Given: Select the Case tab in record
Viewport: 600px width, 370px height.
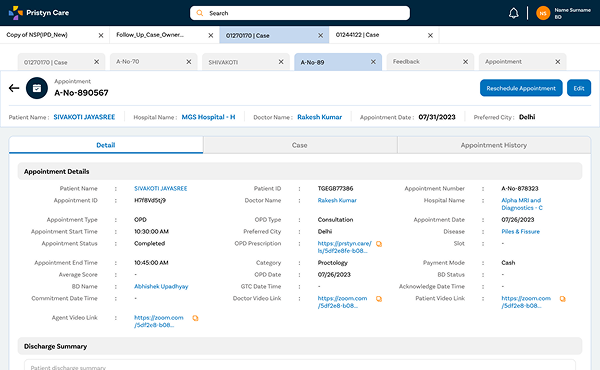Looking at the screenshot, I should coord(300,145).
